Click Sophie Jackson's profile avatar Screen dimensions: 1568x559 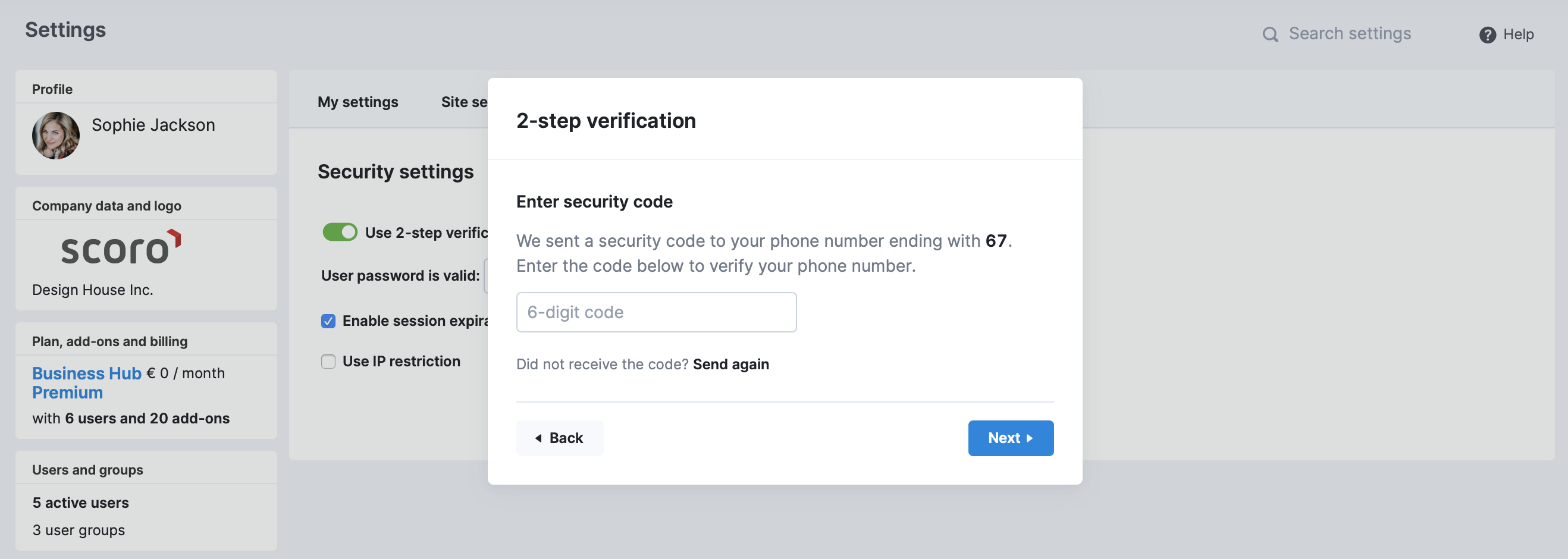(x=55, y=135)
